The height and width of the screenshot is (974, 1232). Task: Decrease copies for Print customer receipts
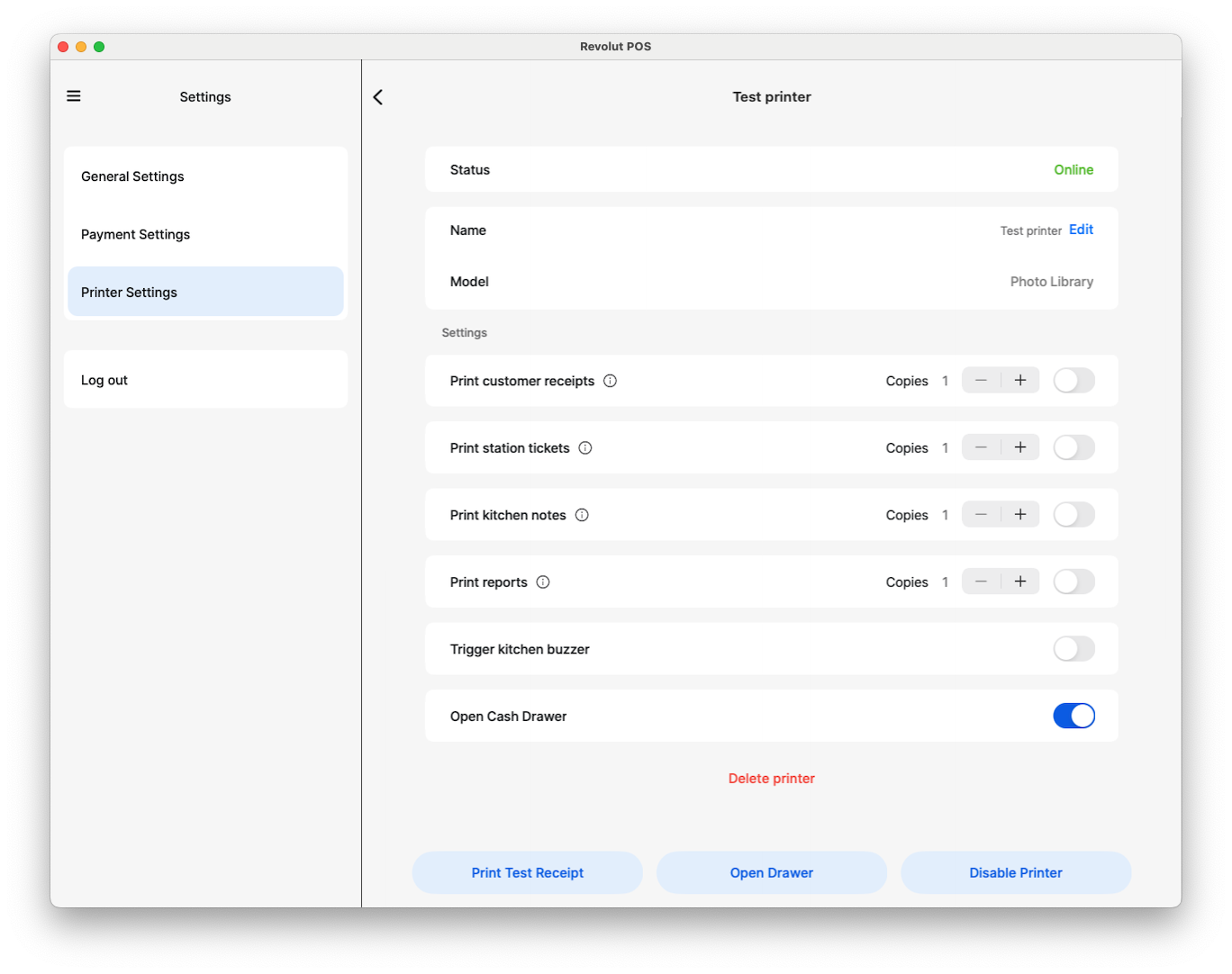coord(981,381)
